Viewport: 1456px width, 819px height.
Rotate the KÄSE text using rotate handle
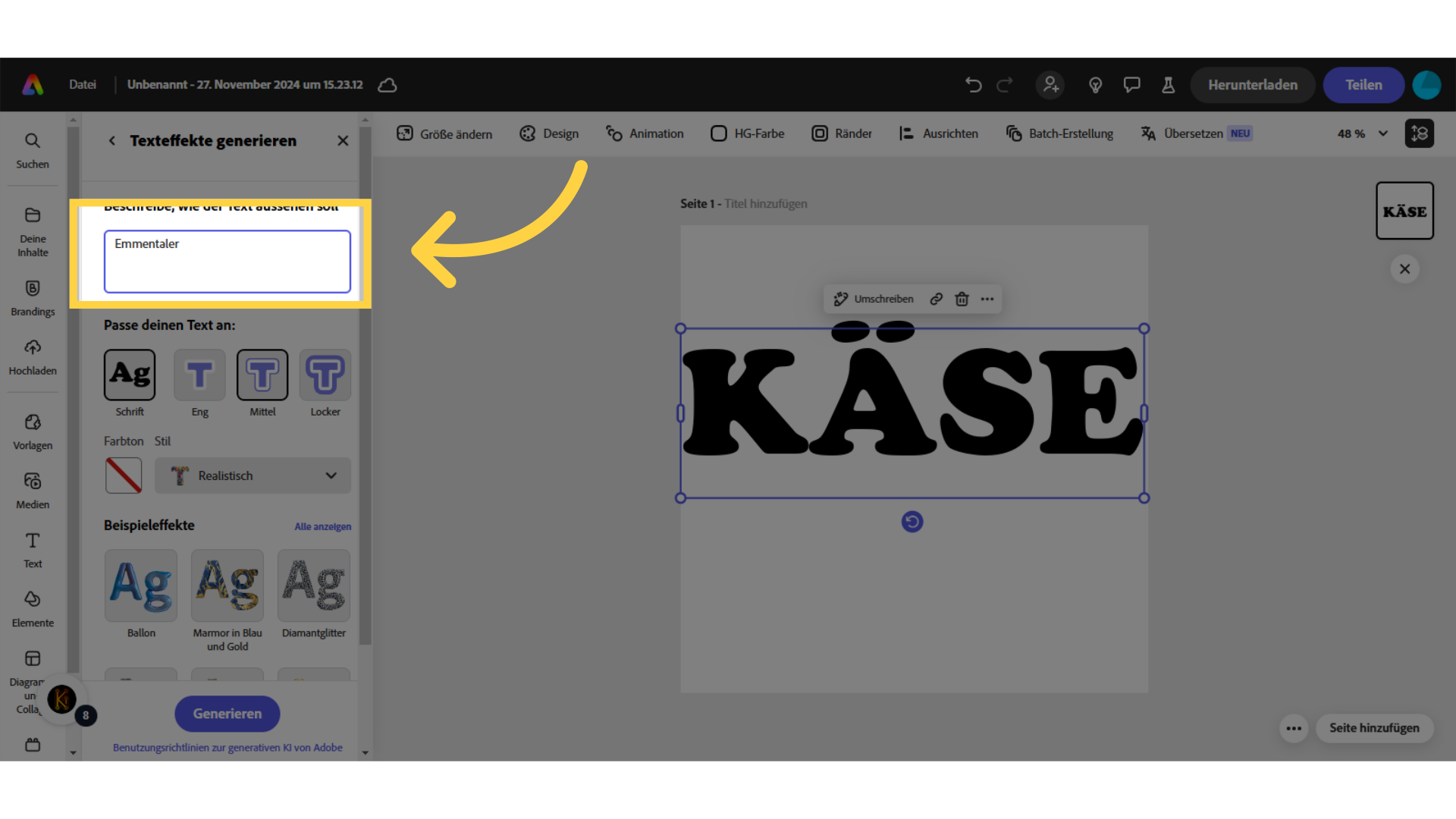tap(912, 522)
